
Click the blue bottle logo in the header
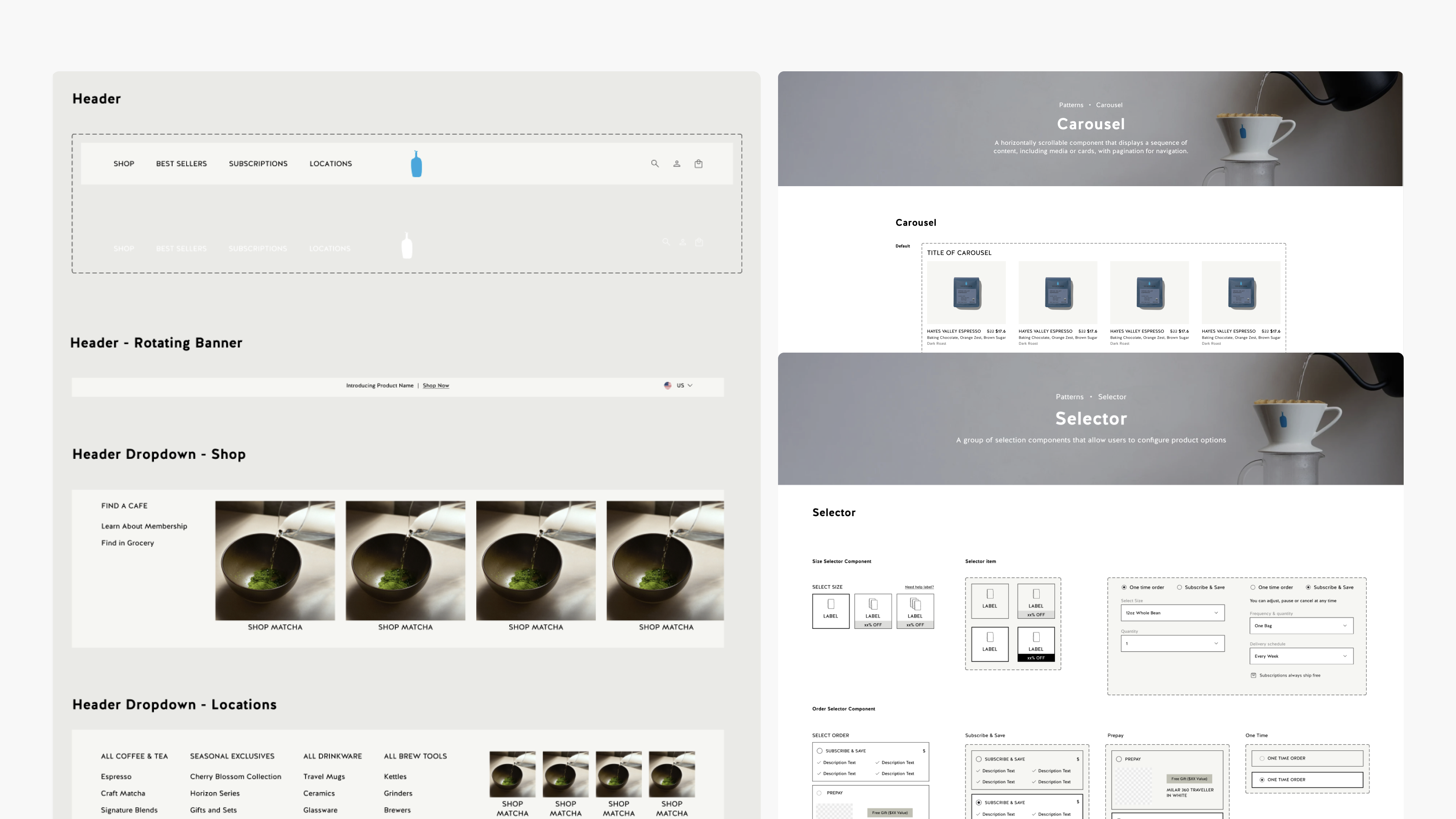tap(417, 164)
